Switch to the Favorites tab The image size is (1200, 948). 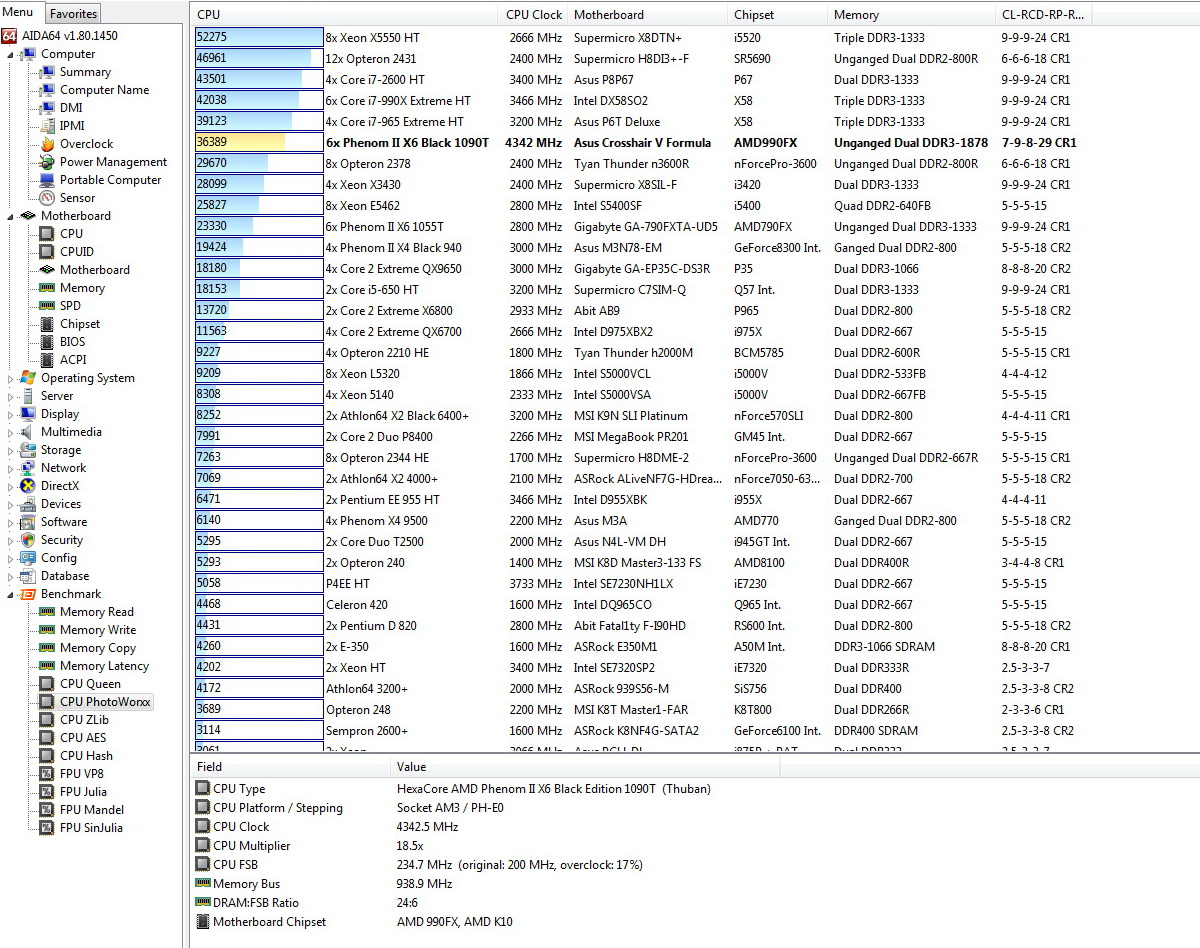click(74, 14)
